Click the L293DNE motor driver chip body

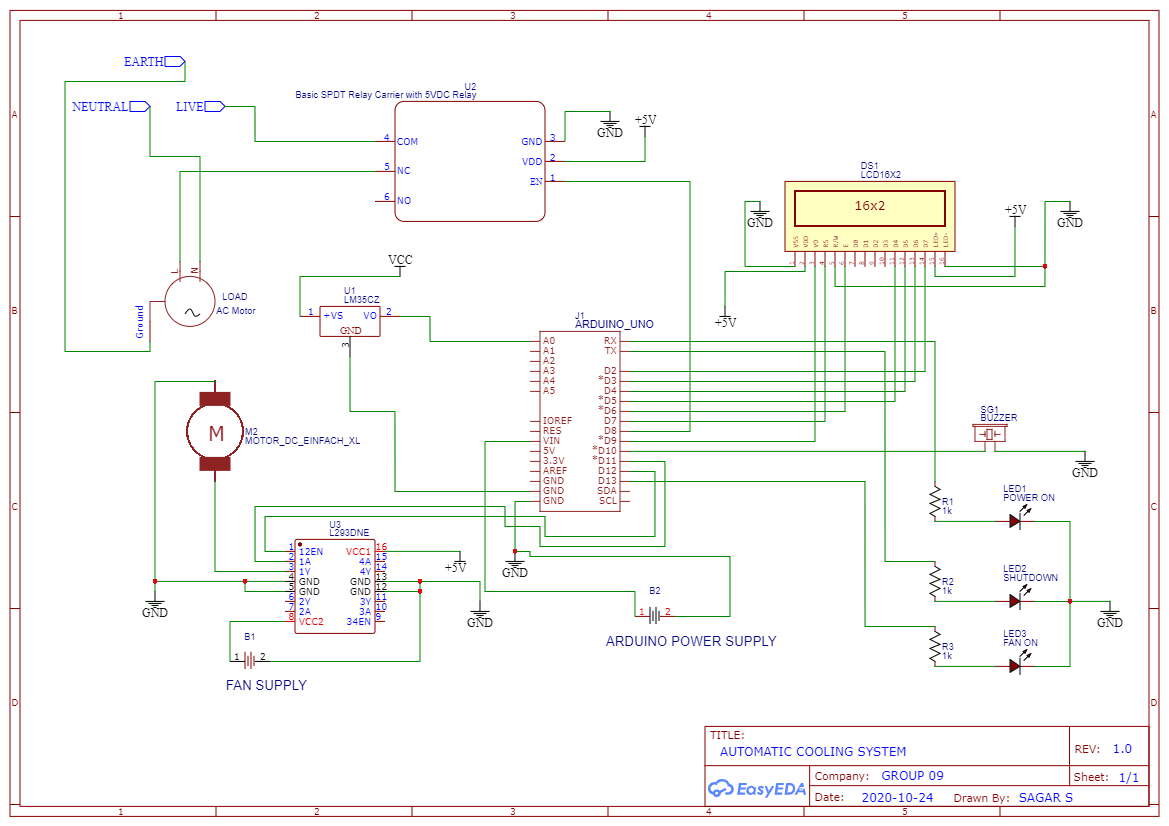(335, 586)
